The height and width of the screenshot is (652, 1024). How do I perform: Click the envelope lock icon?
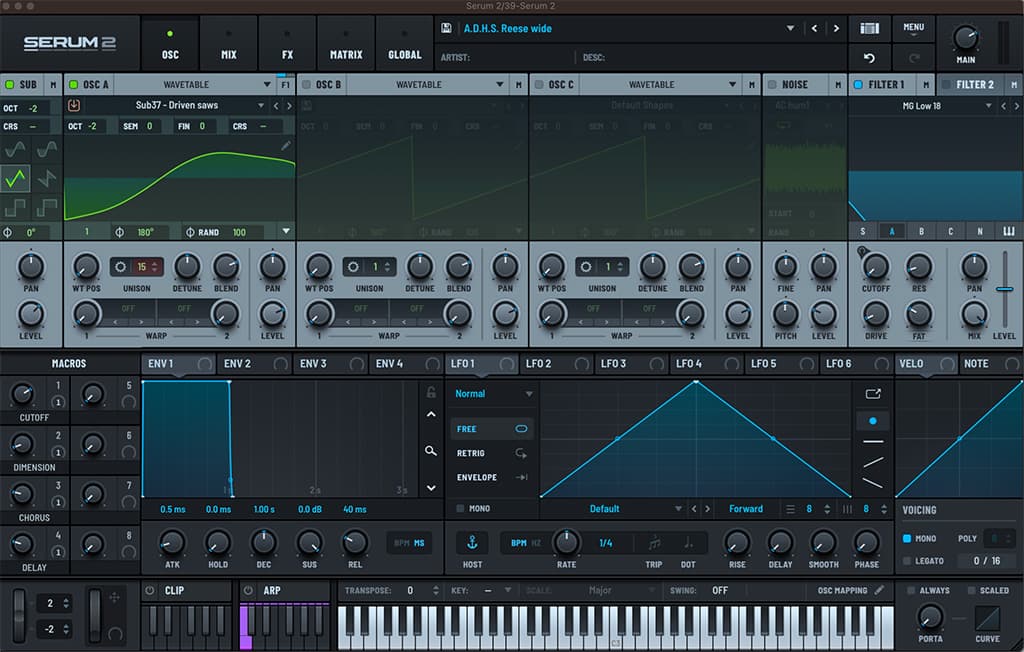(431, 392)
